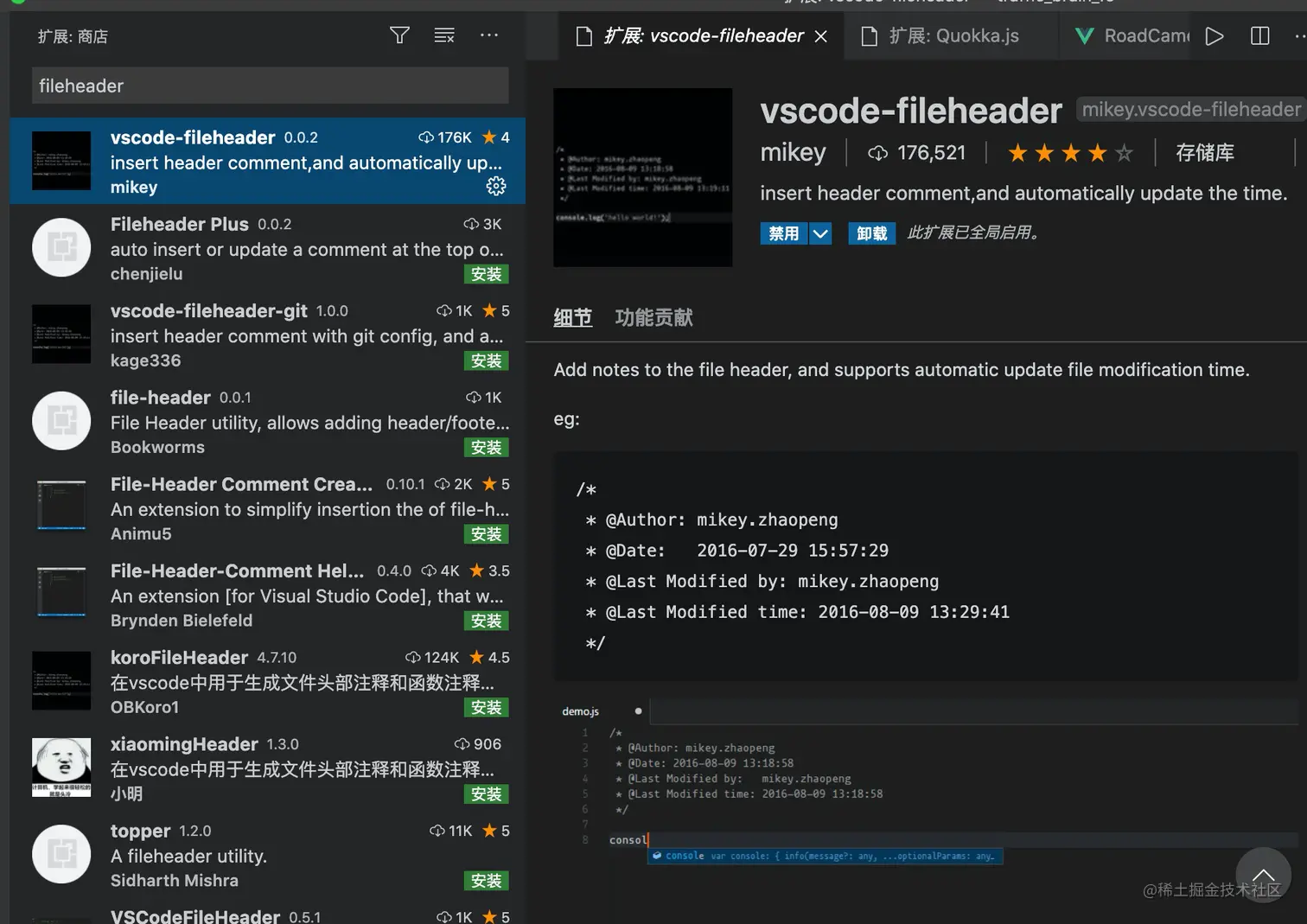The width and height of the screenshot is (1307, 924).
Task: Close the vscode-fileheader editor tab
Action: tap(821, 36)
